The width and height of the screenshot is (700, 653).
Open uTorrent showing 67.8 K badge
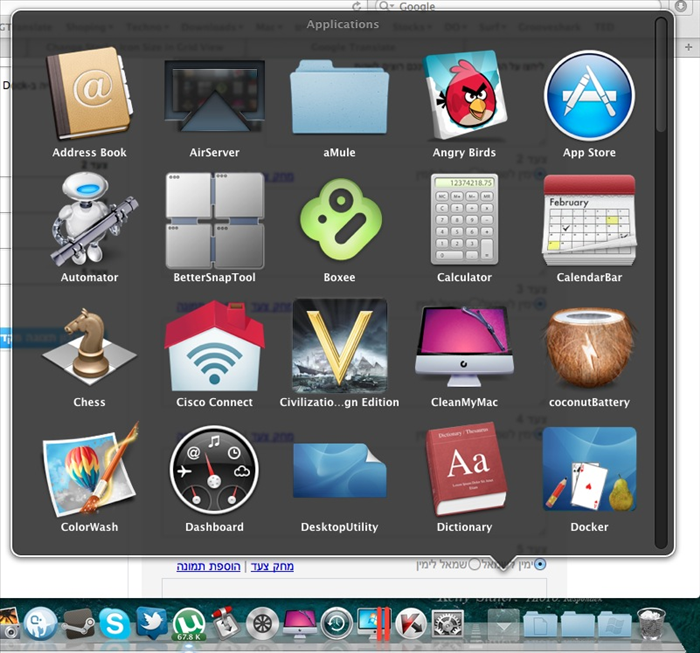tap(189, 624)
